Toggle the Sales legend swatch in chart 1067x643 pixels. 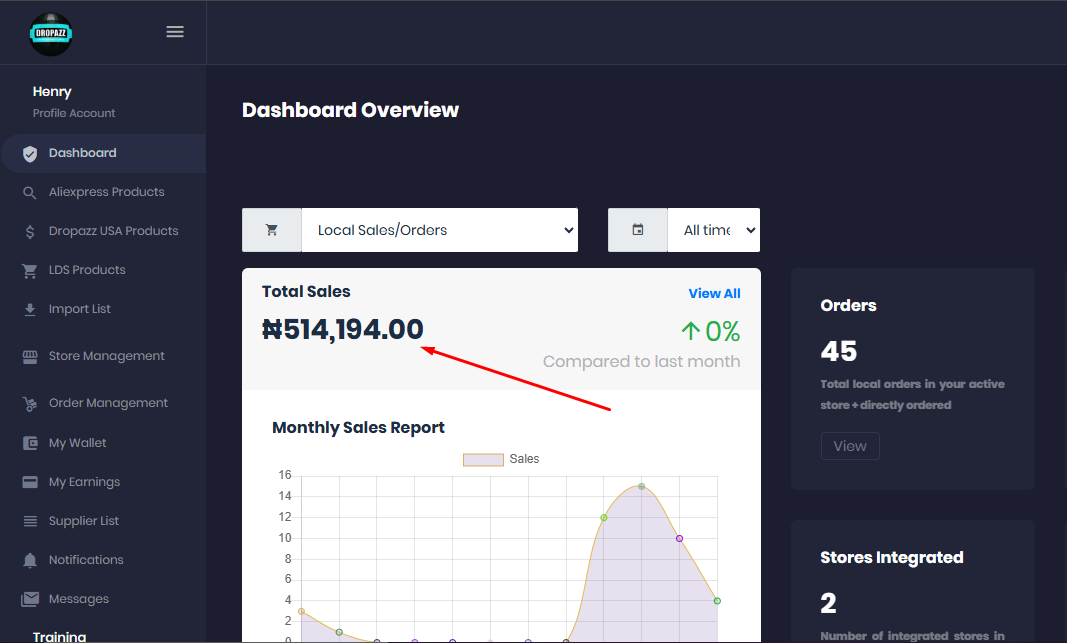(483, 459)
